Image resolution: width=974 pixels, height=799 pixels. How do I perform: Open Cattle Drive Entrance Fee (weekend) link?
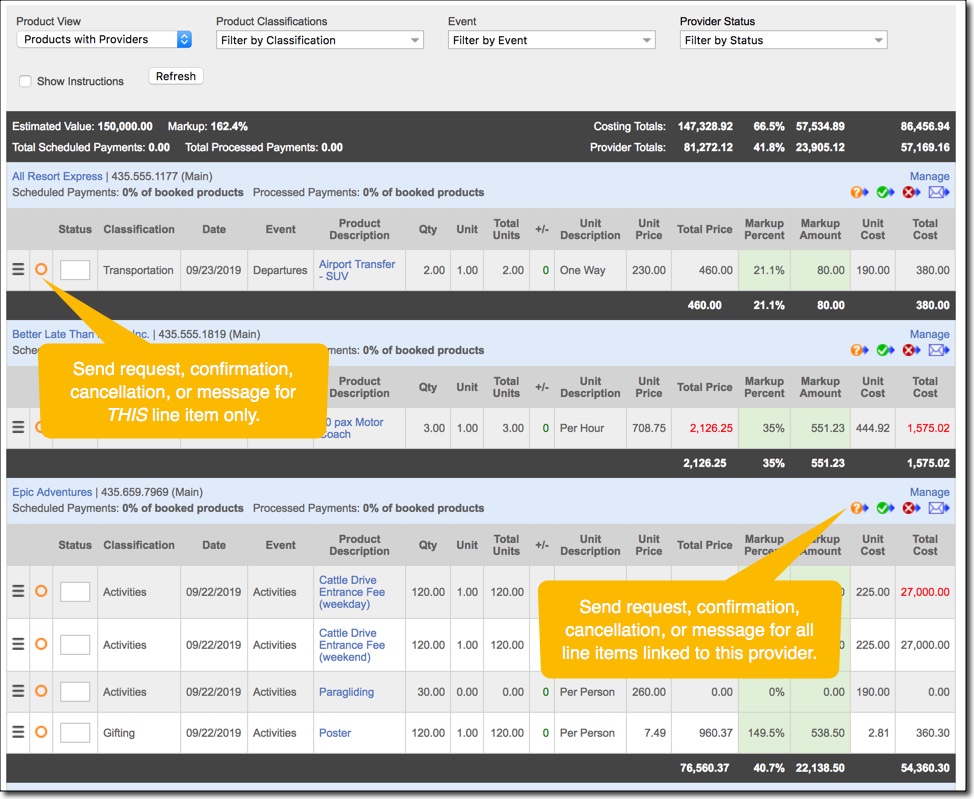tap(352, 645)
